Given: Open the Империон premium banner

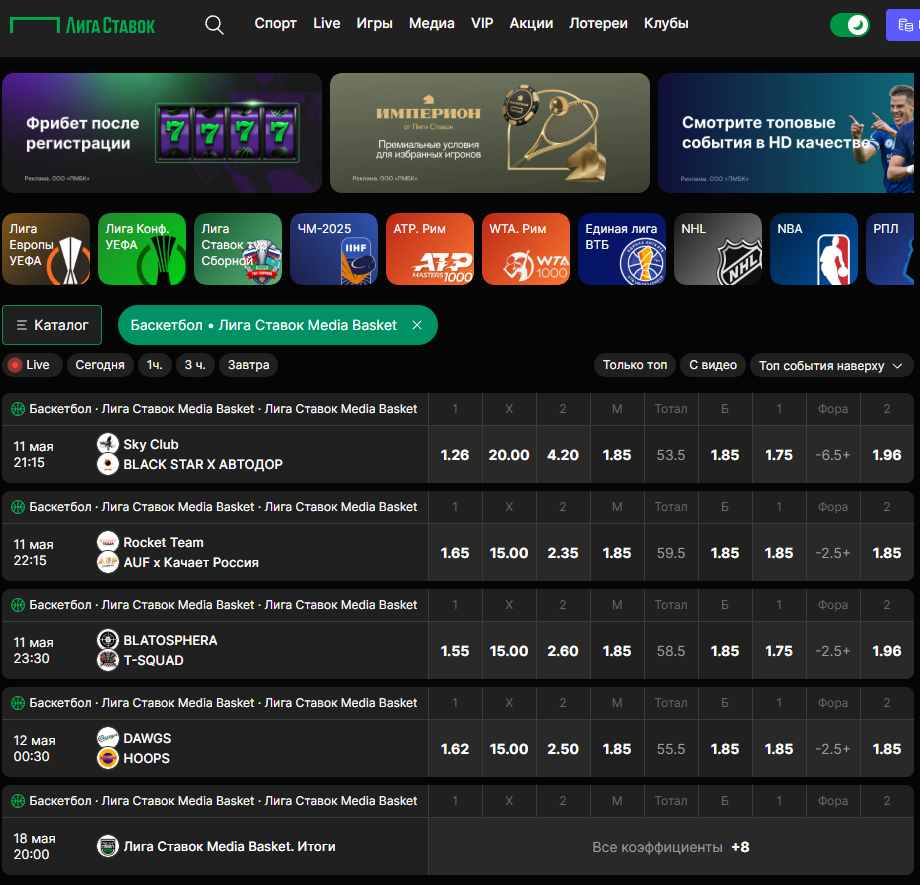Looking at the screenshot, I should 490,133.
